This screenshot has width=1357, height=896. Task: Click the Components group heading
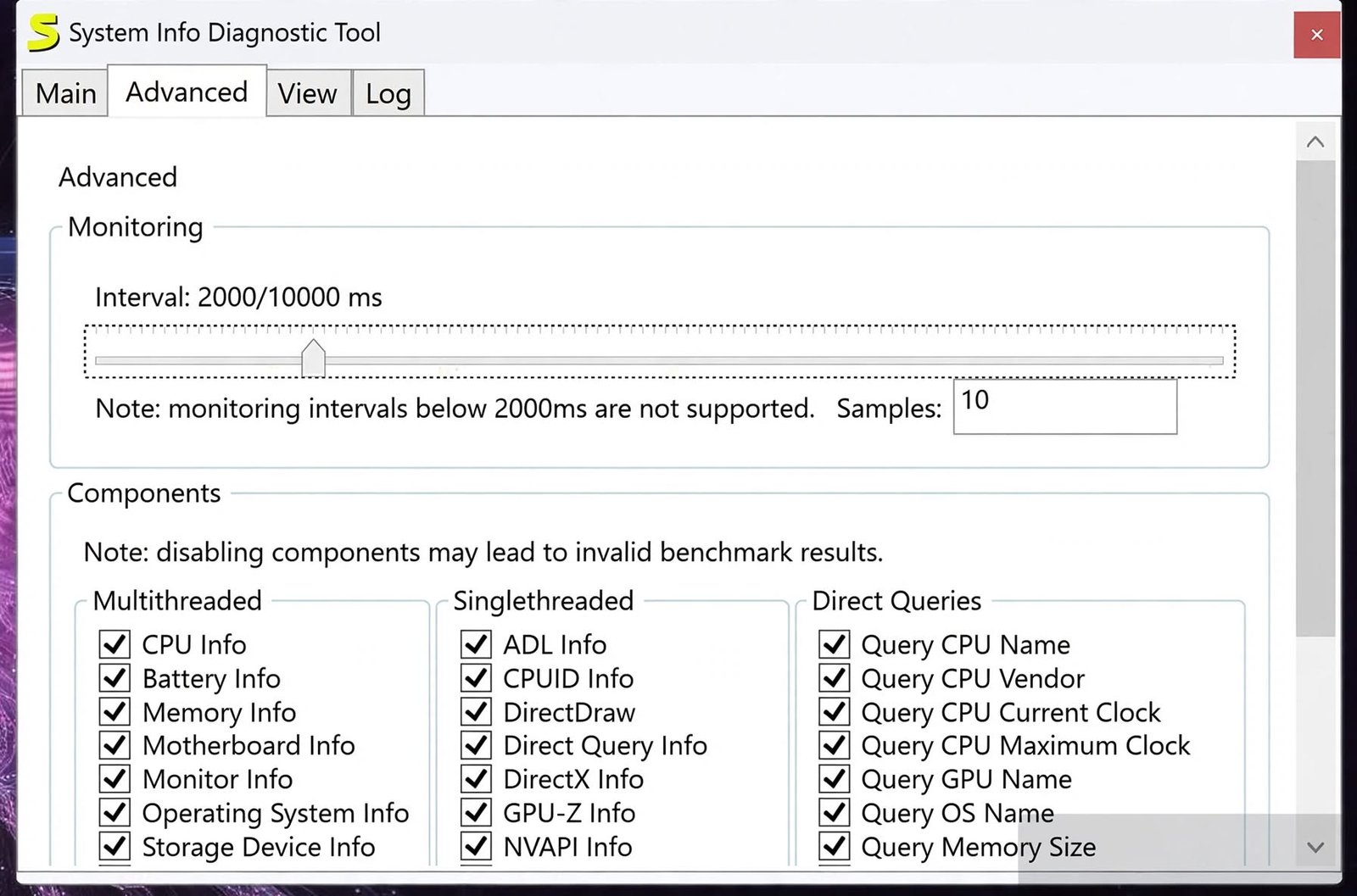click(x=144, y=493)
